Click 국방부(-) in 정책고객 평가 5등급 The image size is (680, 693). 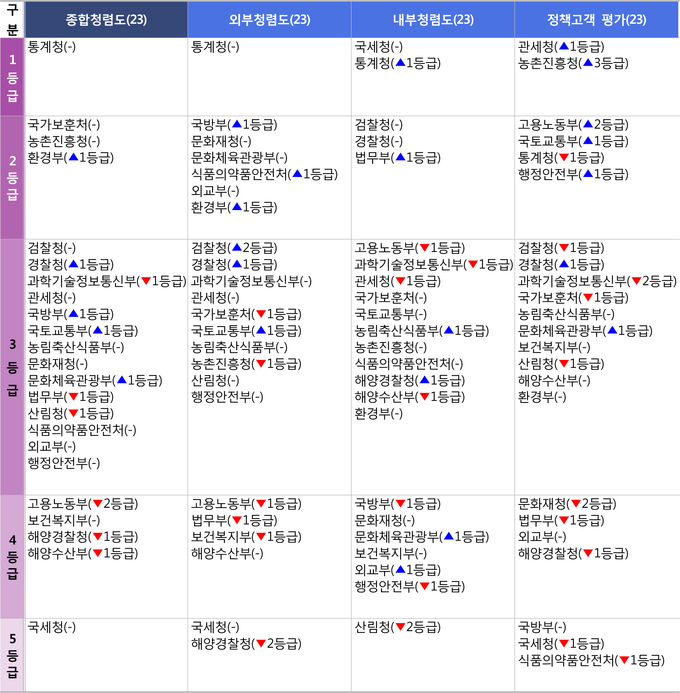(542, 627)
